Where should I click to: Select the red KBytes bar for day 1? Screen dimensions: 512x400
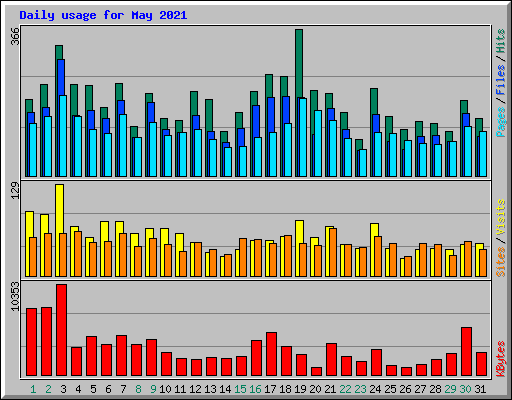[32, 342]
